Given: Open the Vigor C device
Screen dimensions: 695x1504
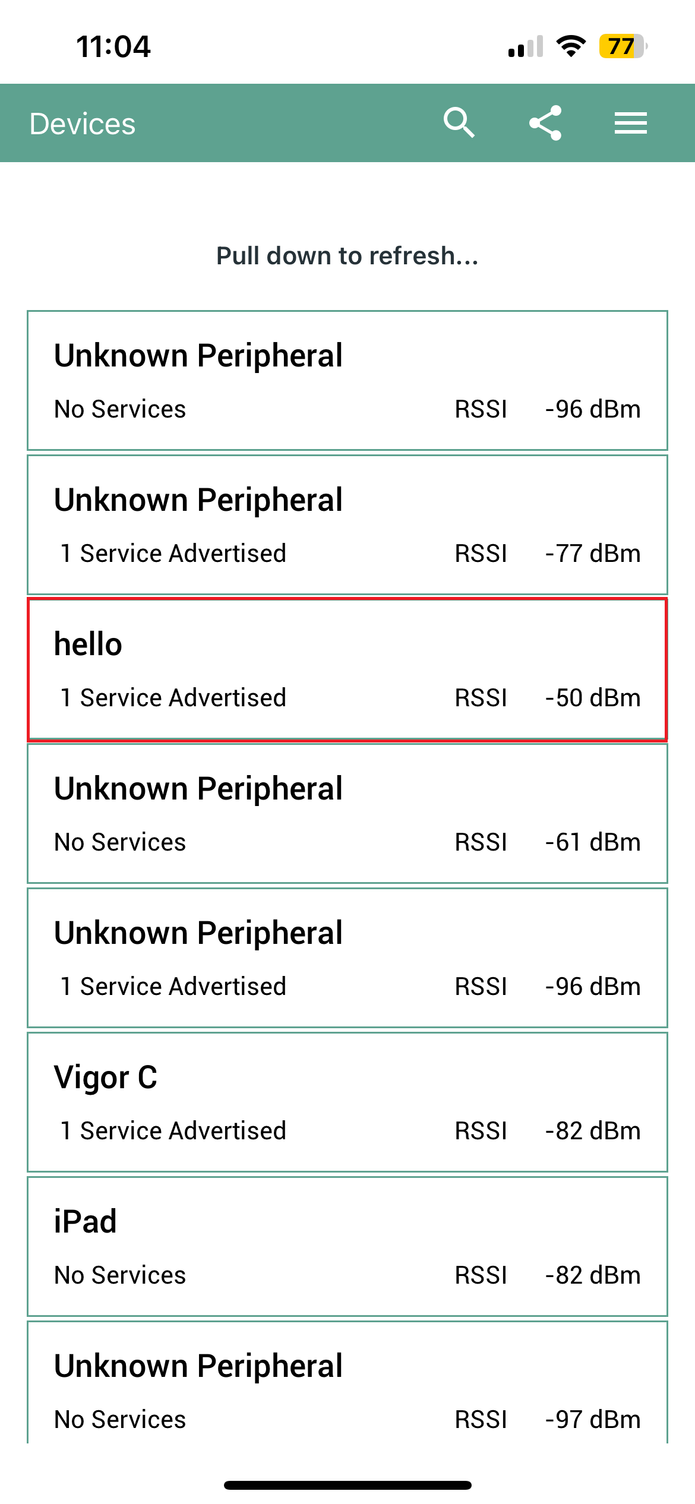Looking at the screenshot, I should pyautogui.click(x=347, y=1102).
